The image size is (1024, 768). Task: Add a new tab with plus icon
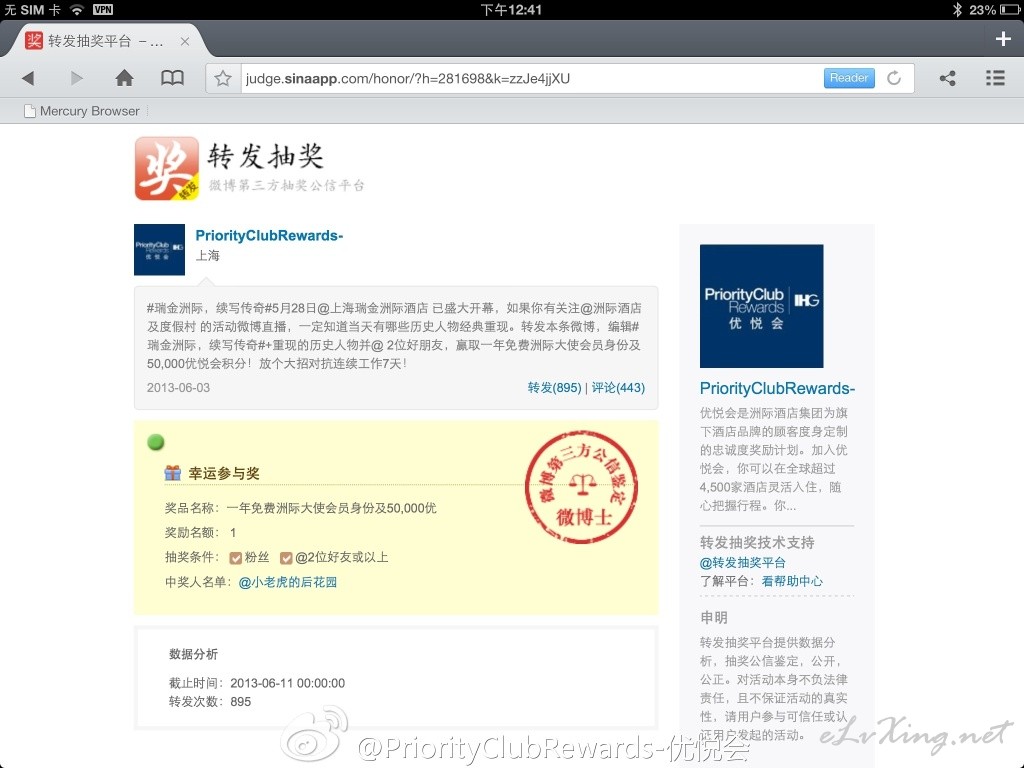click(1003, 39)
